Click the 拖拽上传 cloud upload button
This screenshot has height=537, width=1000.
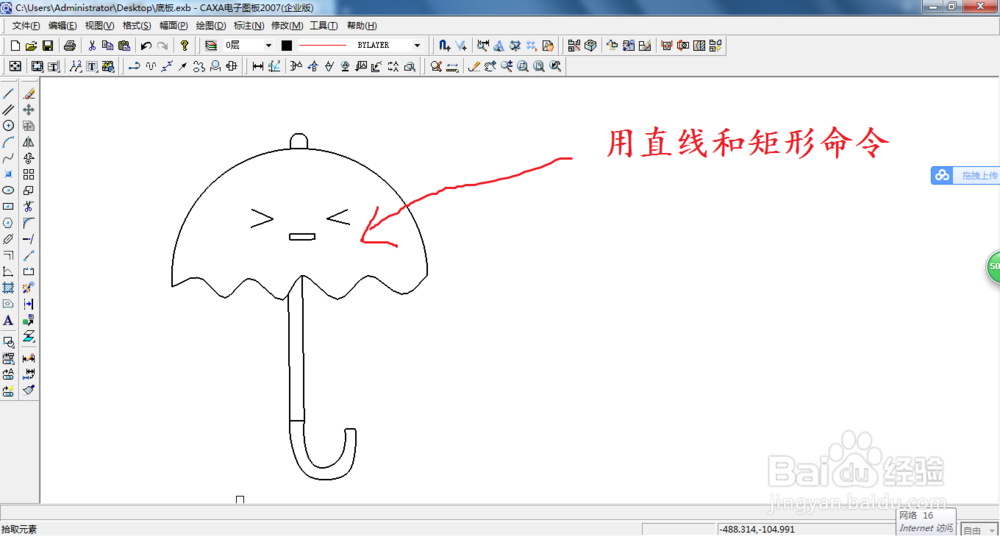(965, 175)
